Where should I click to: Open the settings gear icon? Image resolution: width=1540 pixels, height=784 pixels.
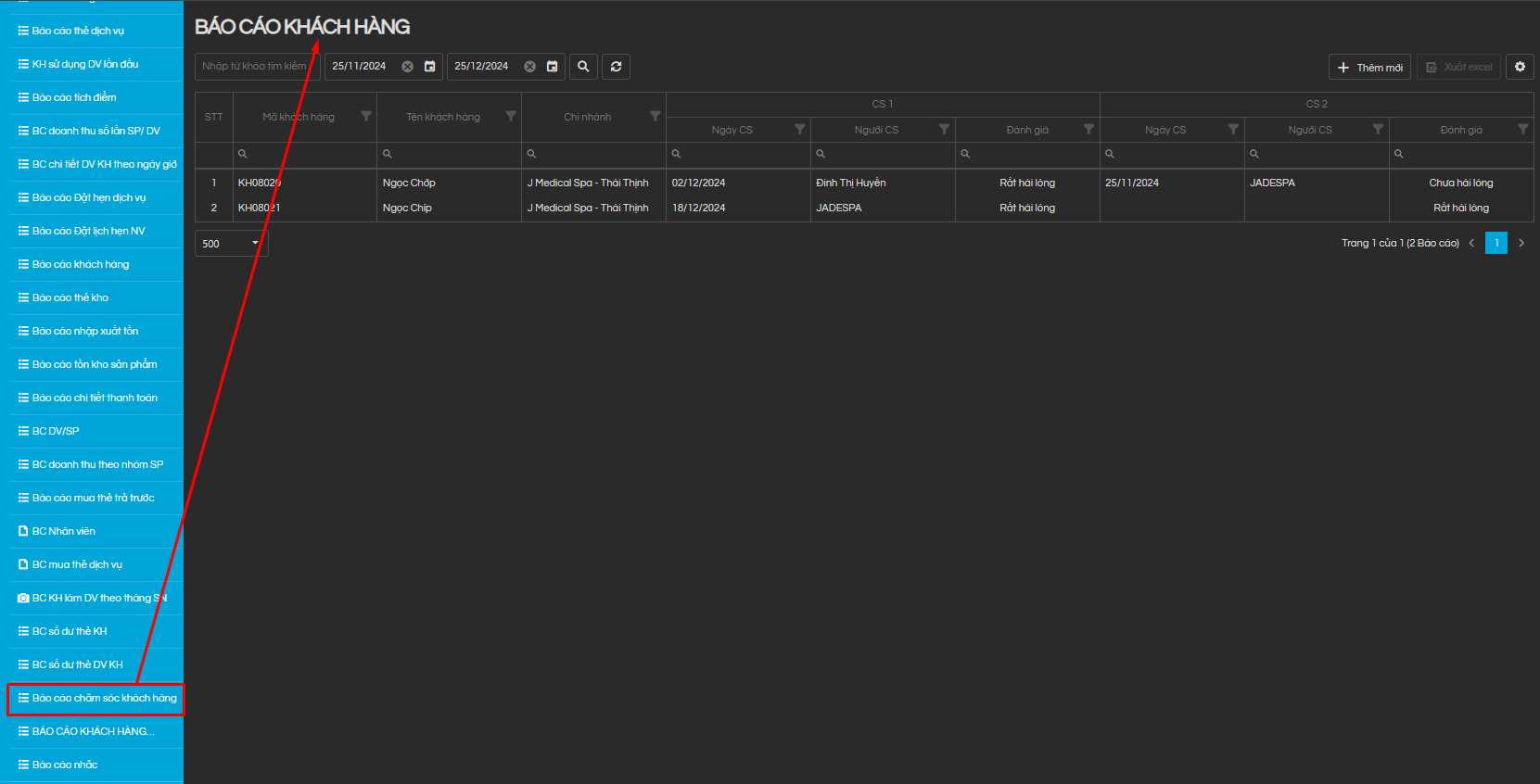[x=1520, y=67]
